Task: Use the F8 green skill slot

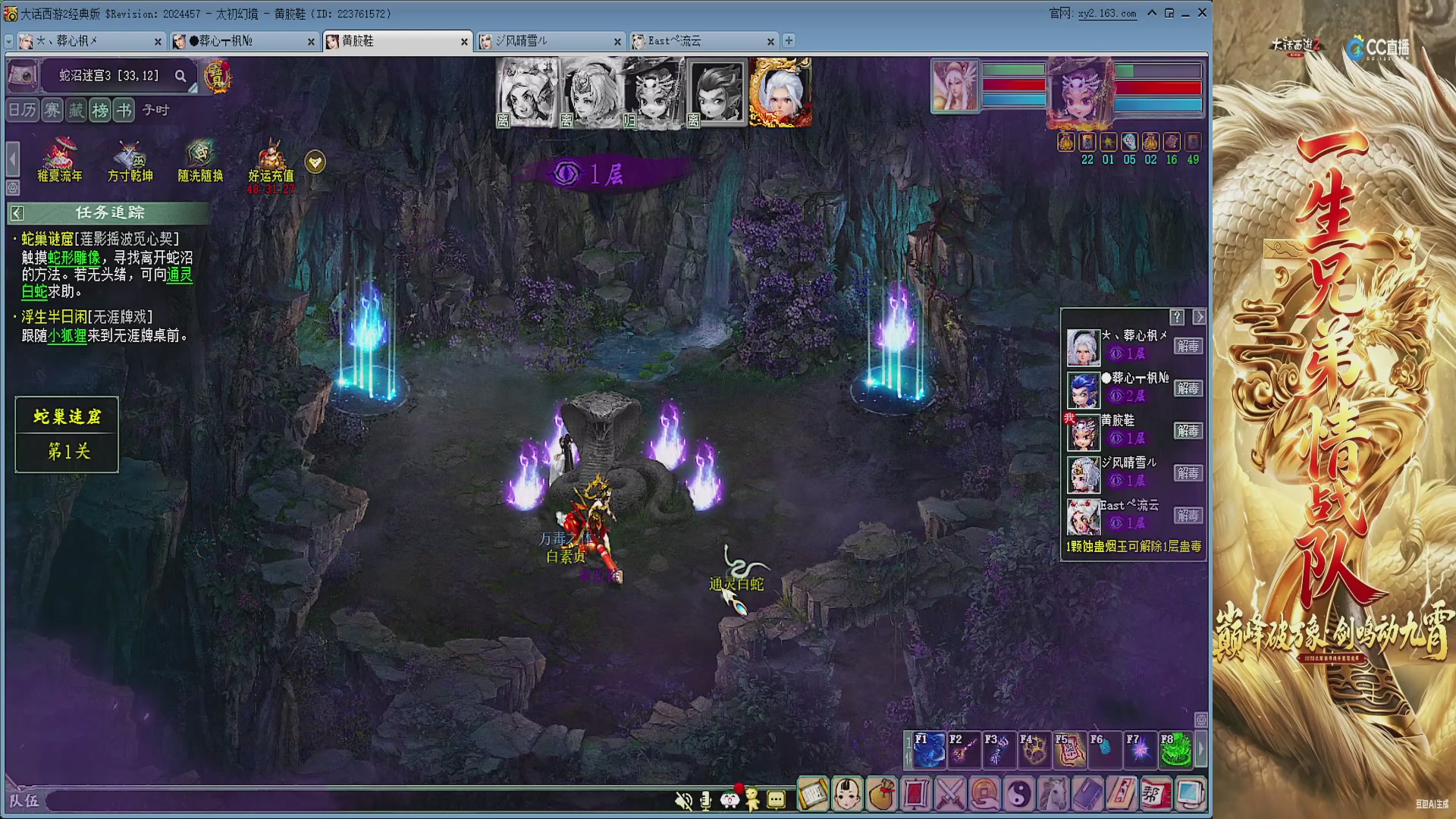Action: coord(1175,749)
